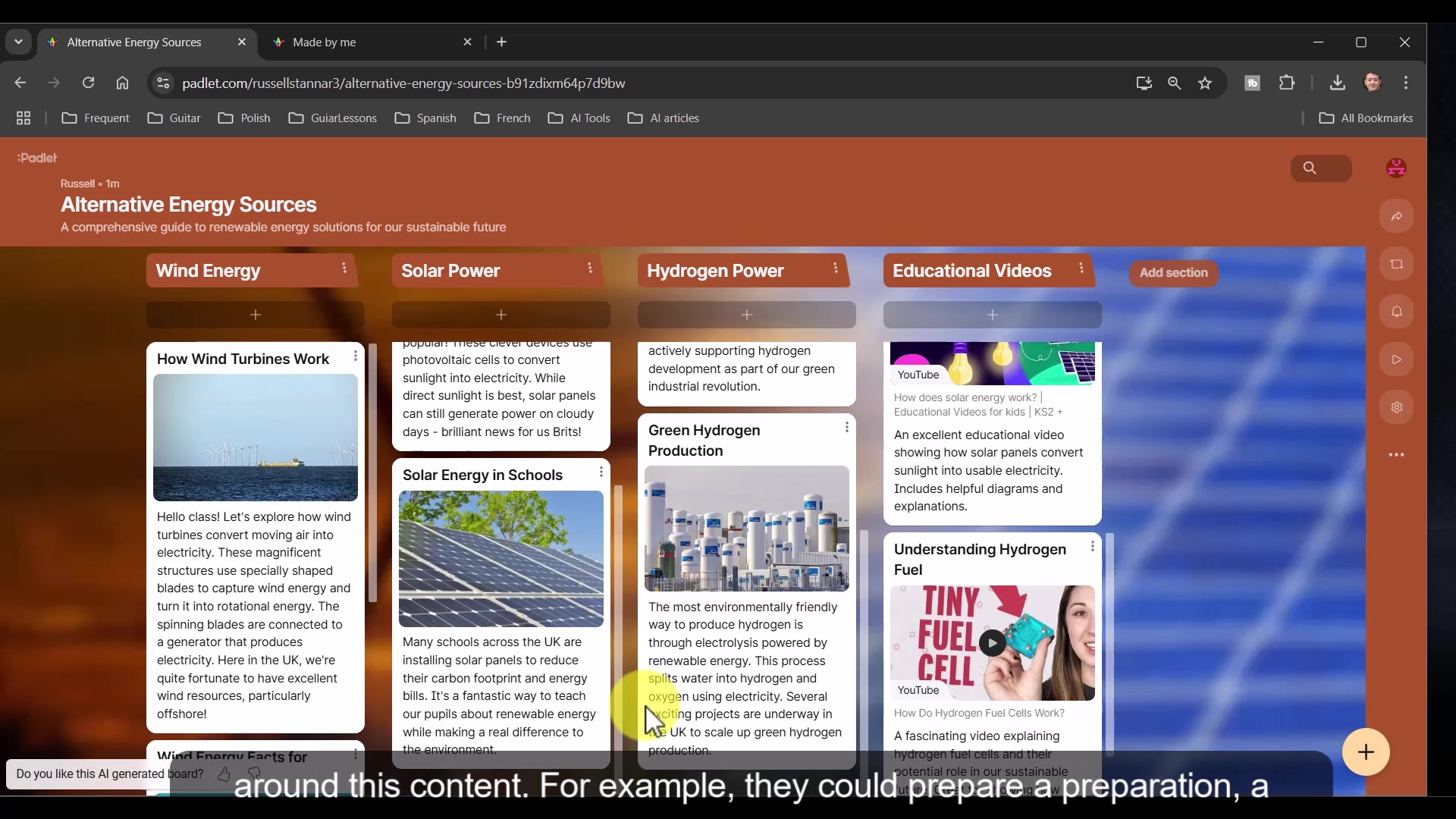The width and height of the screenshot is (1456, 819).
Task: Open options for Green Hydrogen Production post
Action: click(x=846, y=428)
